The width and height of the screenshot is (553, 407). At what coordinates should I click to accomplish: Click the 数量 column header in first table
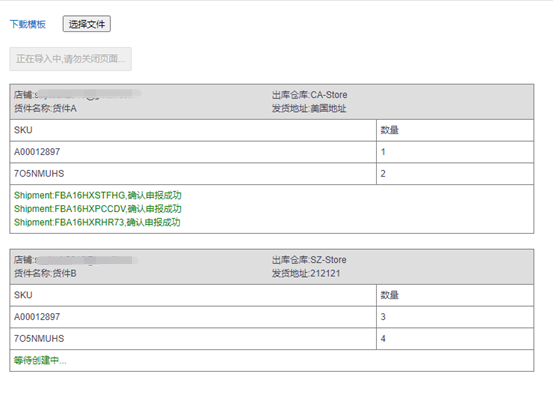(389, 130)
